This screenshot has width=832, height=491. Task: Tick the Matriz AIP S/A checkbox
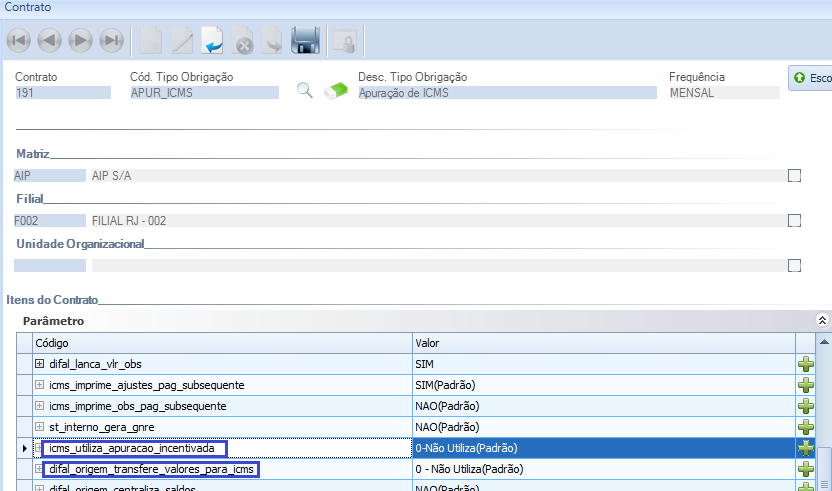795,176
